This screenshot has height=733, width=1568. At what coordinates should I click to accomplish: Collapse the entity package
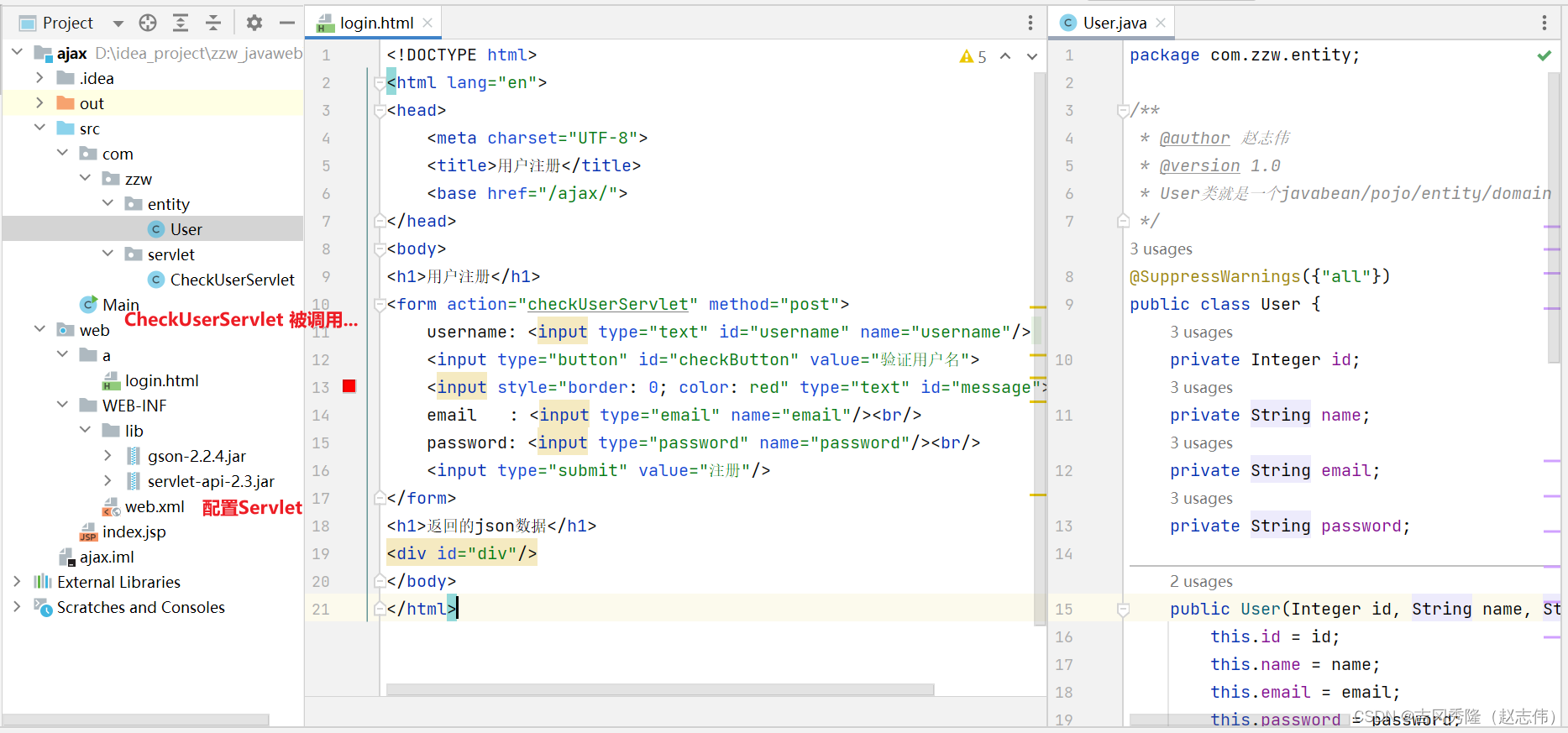pos(108,203)
